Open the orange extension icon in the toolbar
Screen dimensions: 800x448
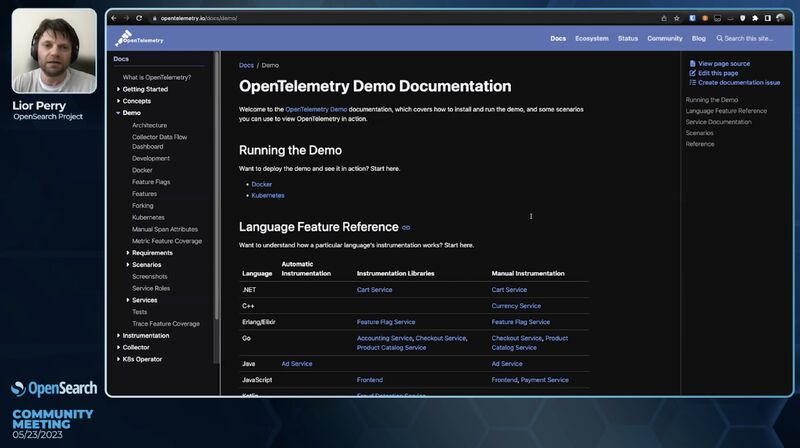tap(705, 18)
